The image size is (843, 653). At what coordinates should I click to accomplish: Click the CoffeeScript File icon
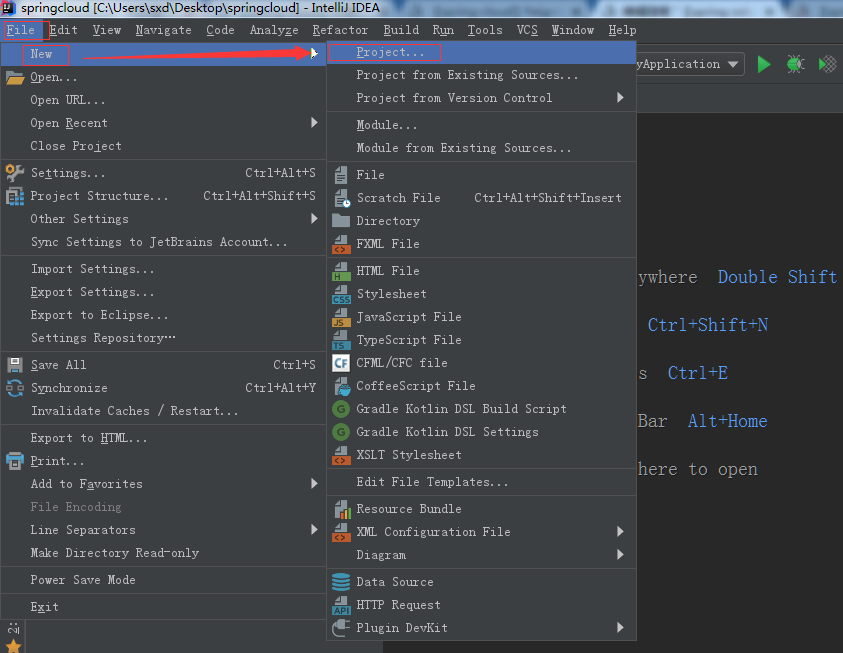[342, 386]
